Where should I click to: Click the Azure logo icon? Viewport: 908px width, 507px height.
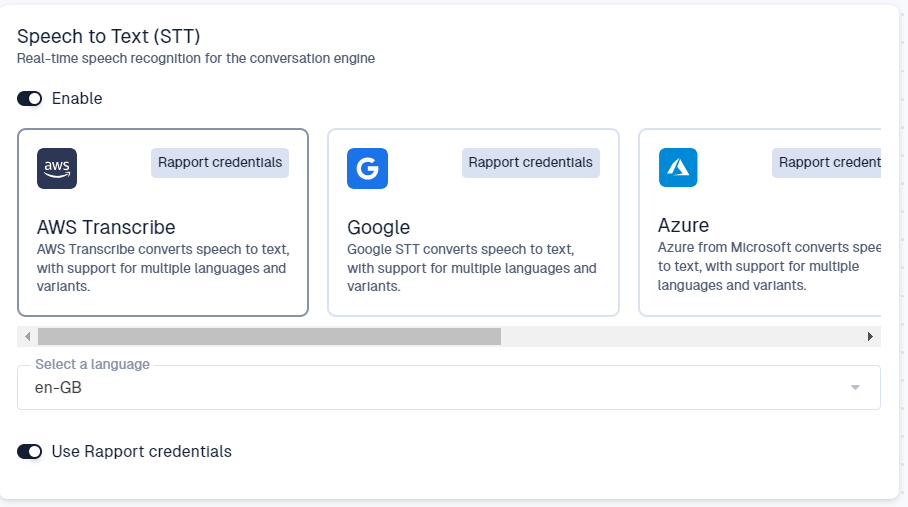tap(678, 167)
